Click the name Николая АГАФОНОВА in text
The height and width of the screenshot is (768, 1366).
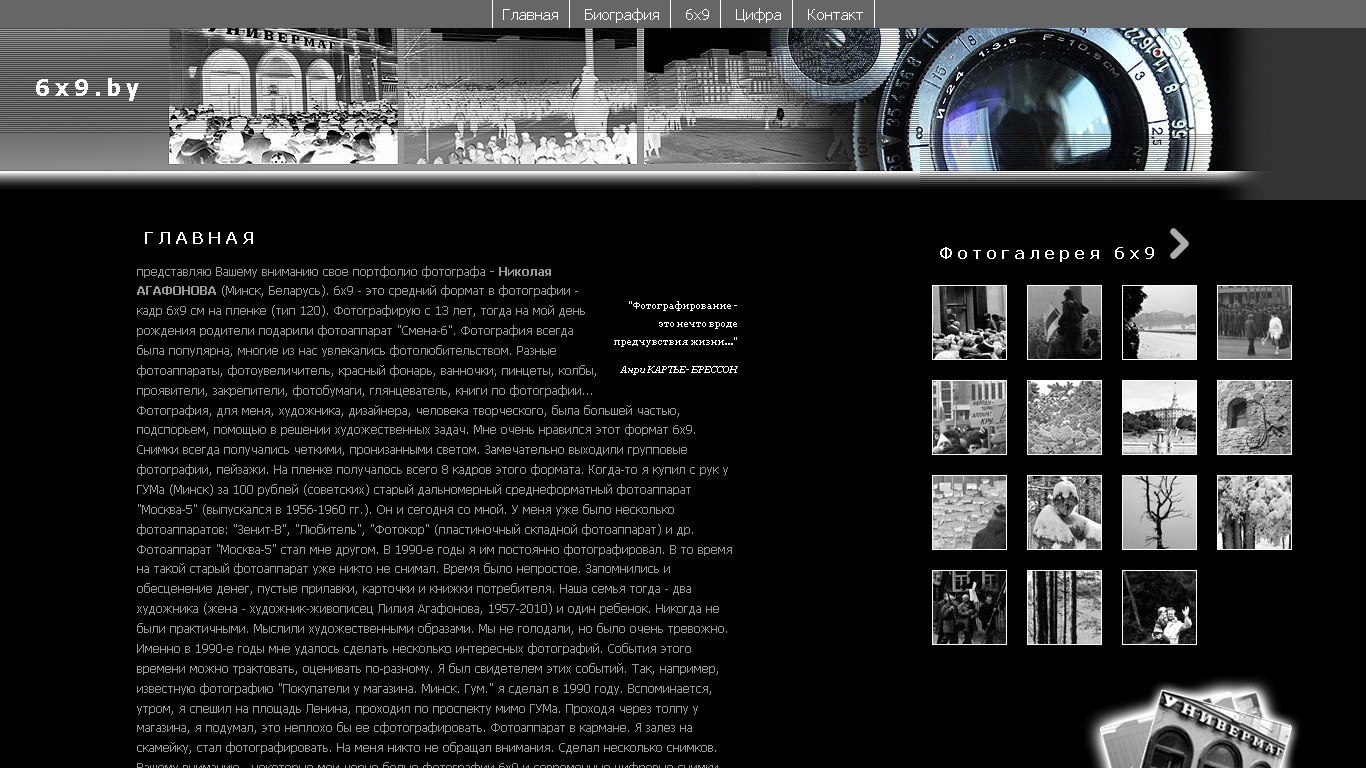coord(344,281)
